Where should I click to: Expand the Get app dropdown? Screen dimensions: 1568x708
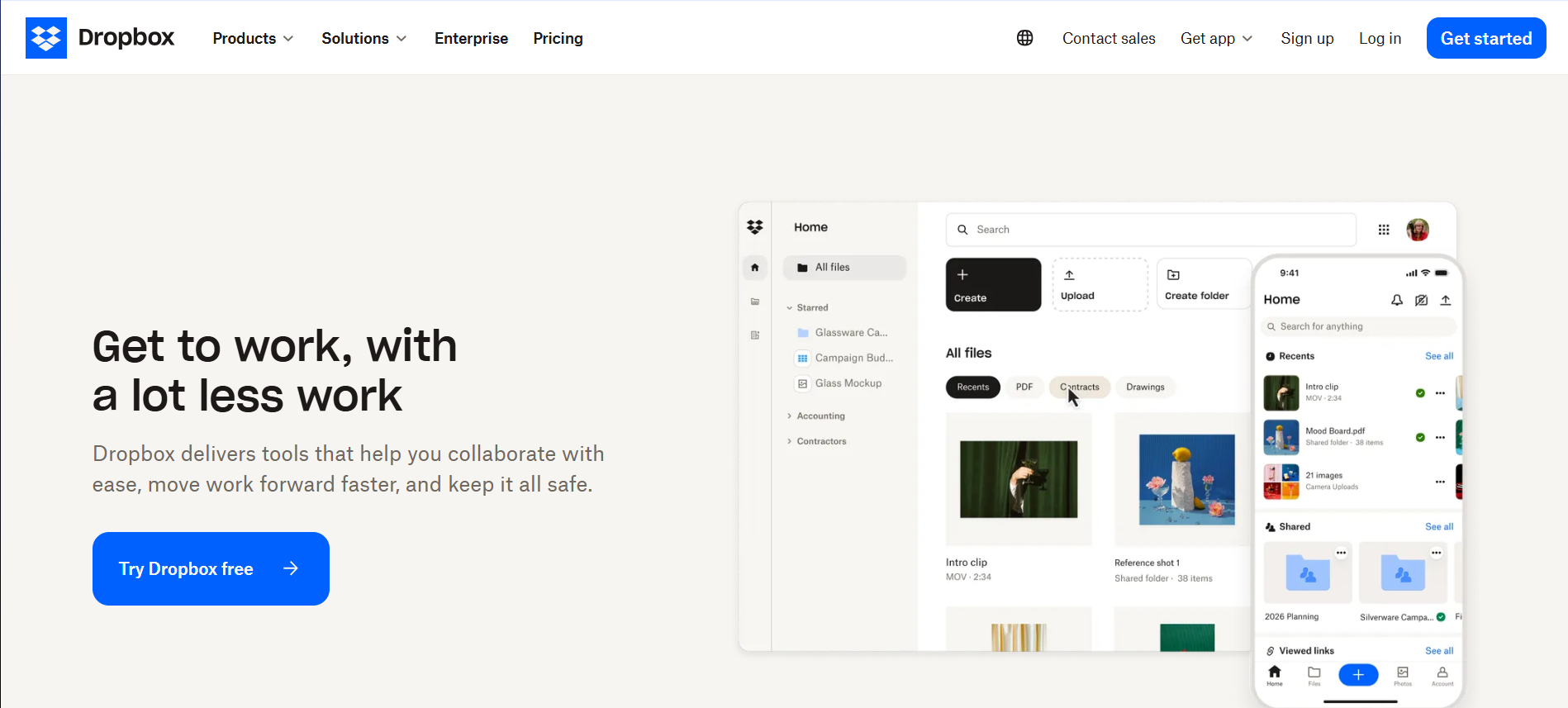point(1216,38)
